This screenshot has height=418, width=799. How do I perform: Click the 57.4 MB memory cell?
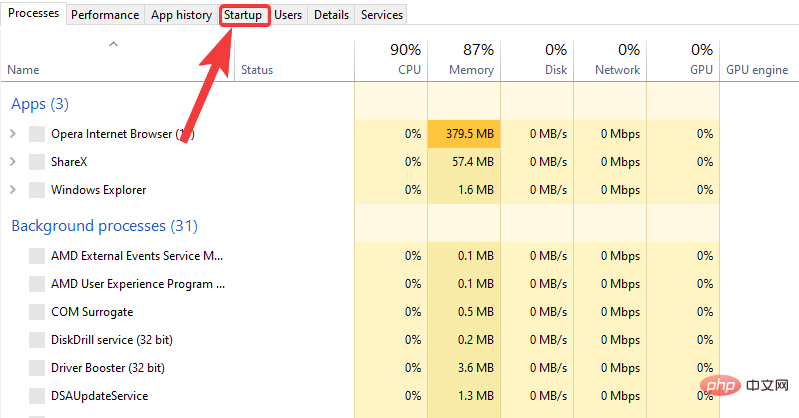[x=464, y=162]
